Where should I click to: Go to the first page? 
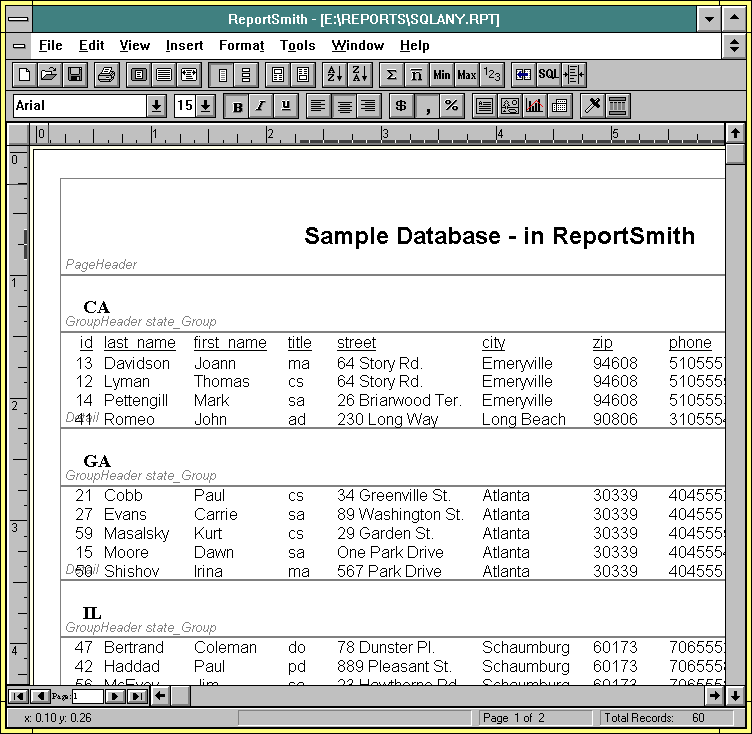coord(18,696)
